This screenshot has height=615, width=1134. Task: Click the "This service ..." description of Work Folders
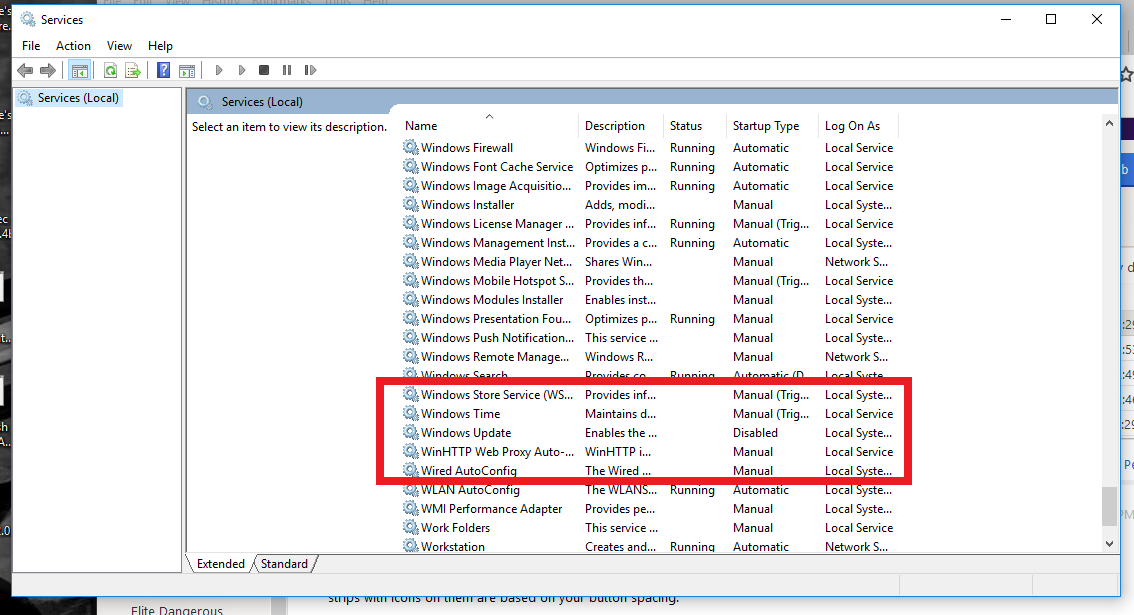621,527
